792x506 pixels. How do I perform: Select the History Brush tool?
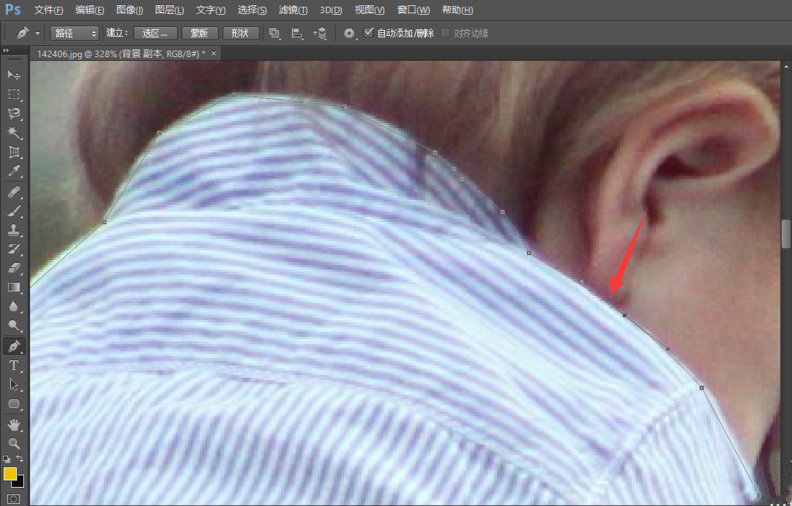[14, 249]
